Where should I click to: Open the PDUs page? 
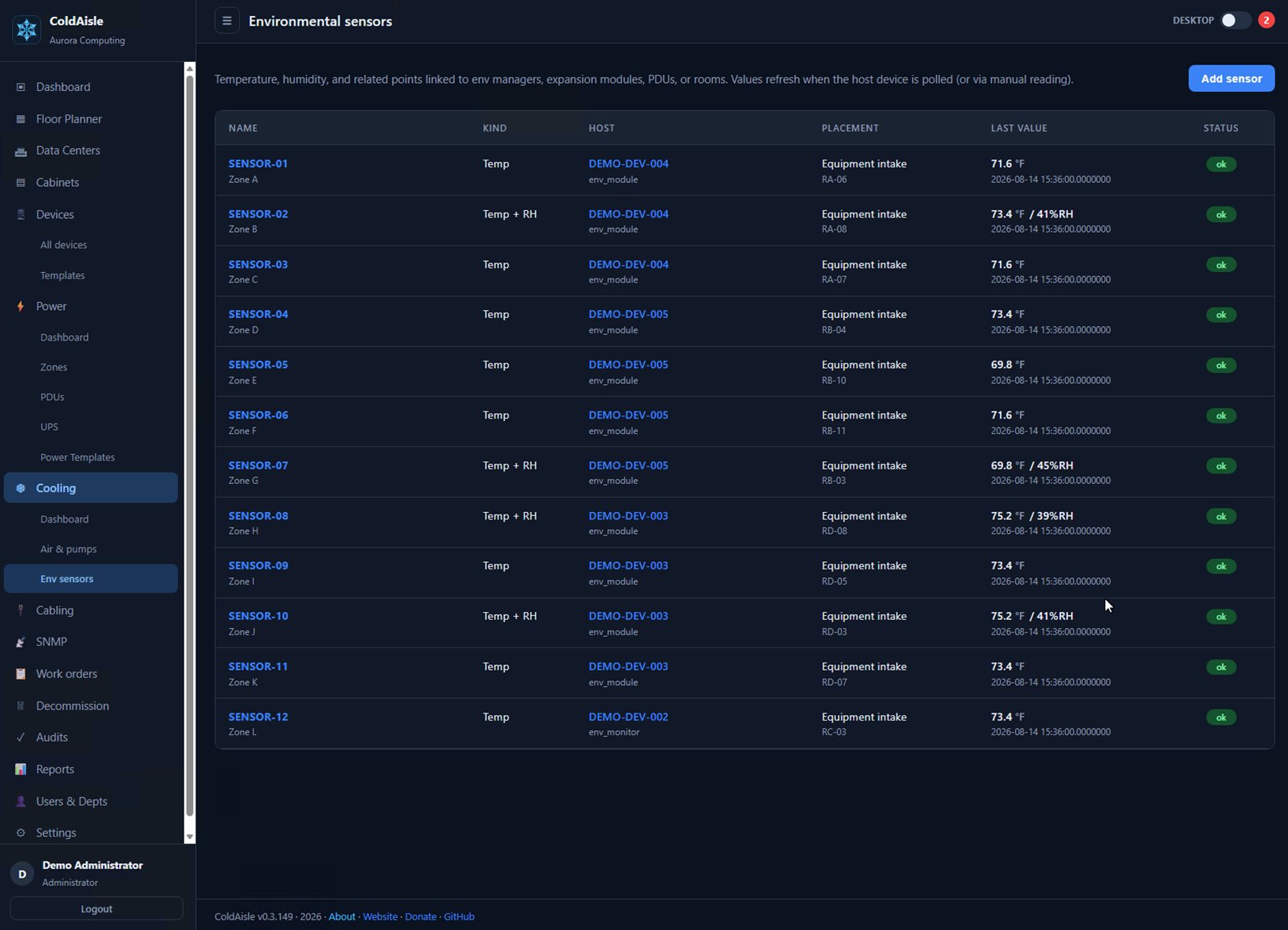point(52,397)
